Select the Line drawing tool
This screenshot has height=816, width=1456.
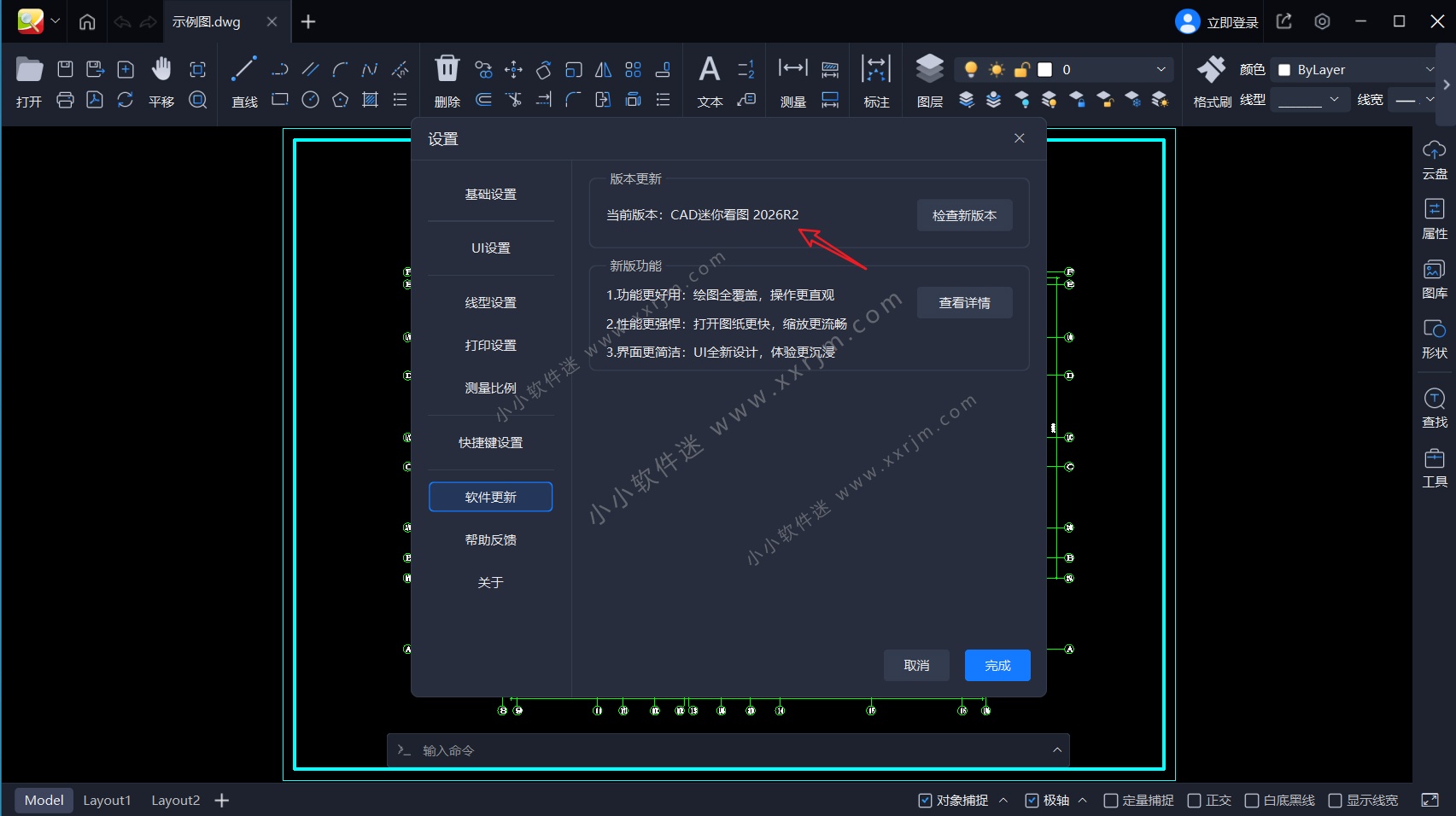(244, 70)
